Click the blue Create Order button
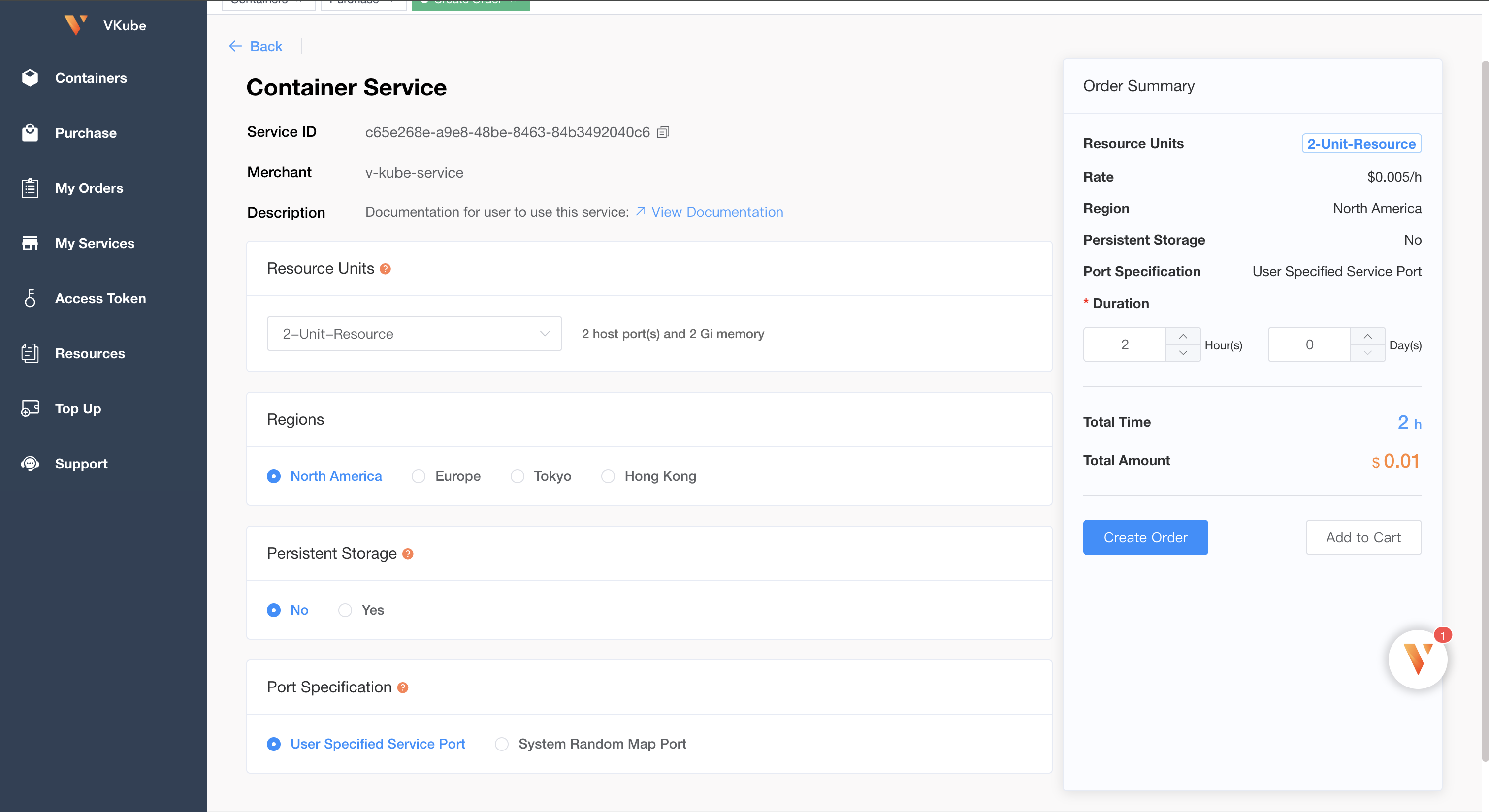This screenshot has height=812, width=1489. point(1145,537)
